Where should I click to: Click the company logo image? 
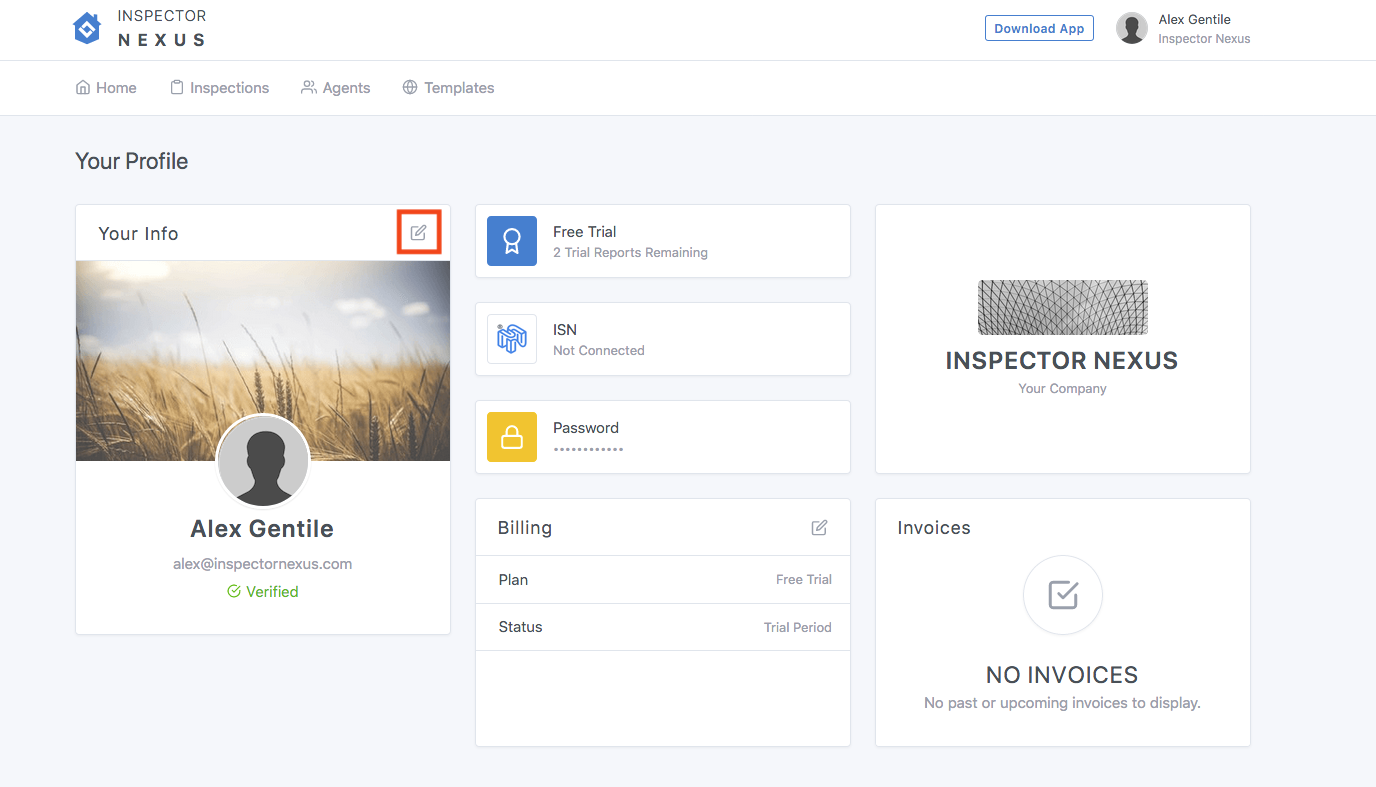pos(1062,307)
